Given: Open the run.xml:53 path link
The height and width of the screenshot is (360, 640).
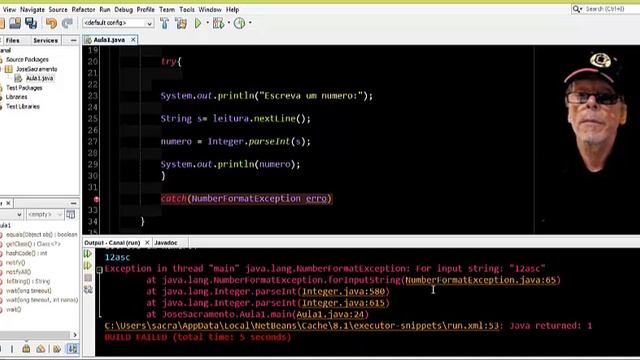Looking at the screenshot, I should [302, 326].
